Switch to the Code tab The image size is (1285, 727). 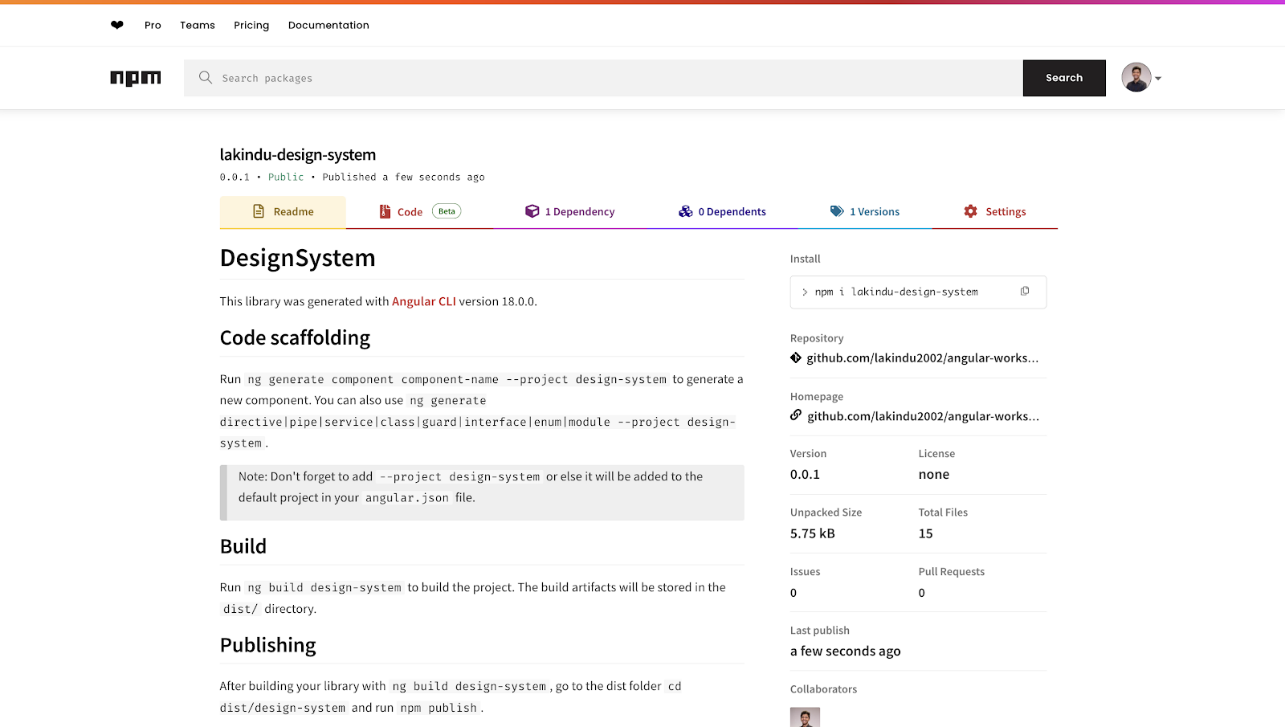coord(410,212)
